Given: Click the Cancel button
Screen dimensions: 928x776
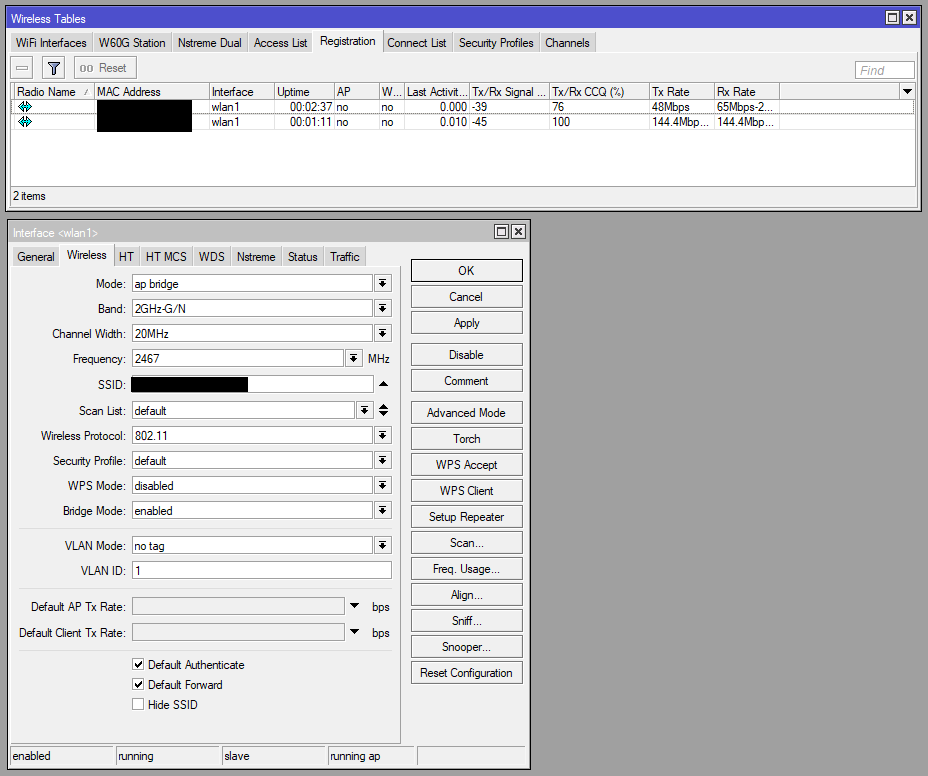Looking at the screenshot, I should tap(466, 297).
